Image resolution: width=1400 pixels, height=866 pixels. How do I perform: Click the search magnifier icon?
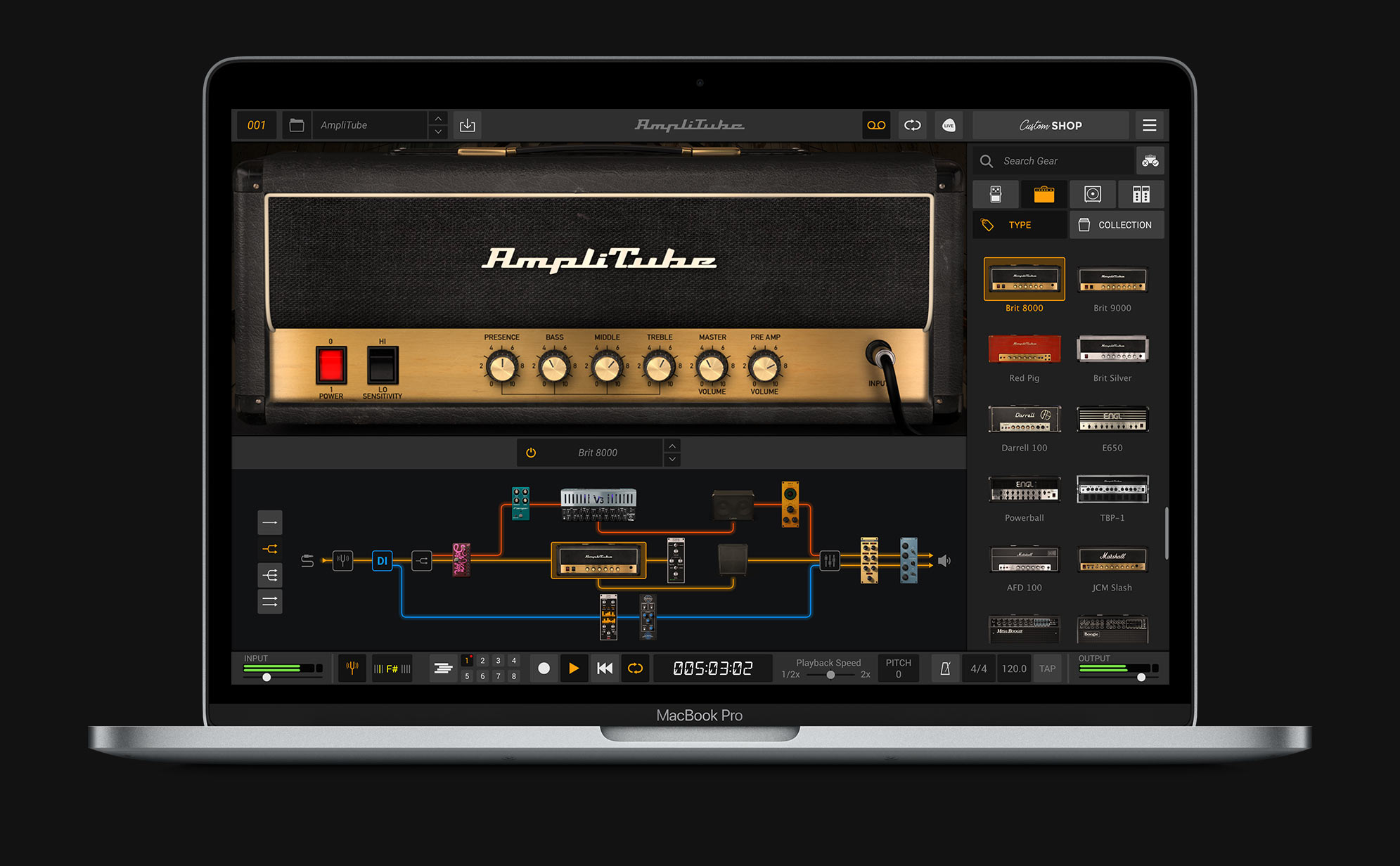987,161
